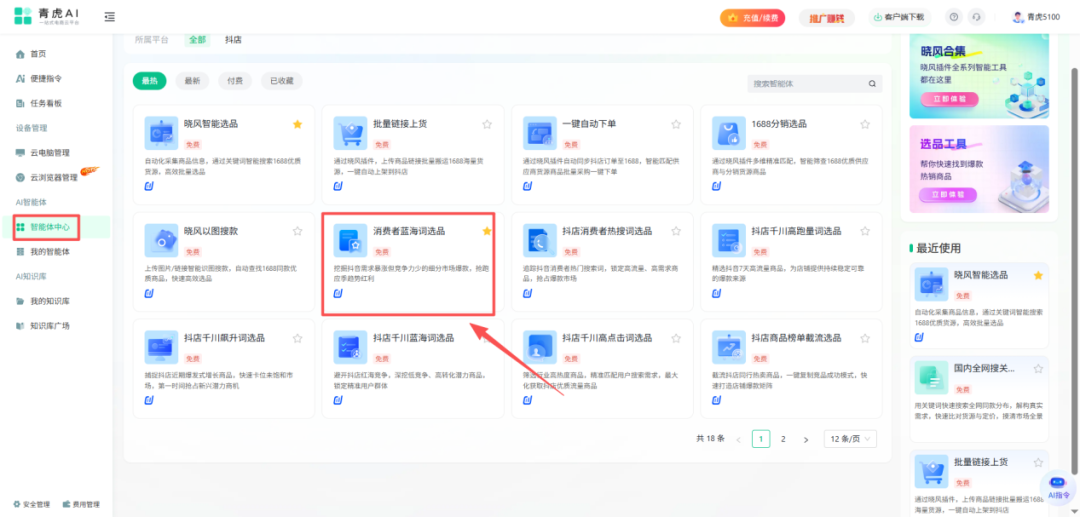Unfavorite 消费者蓝海词选品 with its gold star

[487, 231]
